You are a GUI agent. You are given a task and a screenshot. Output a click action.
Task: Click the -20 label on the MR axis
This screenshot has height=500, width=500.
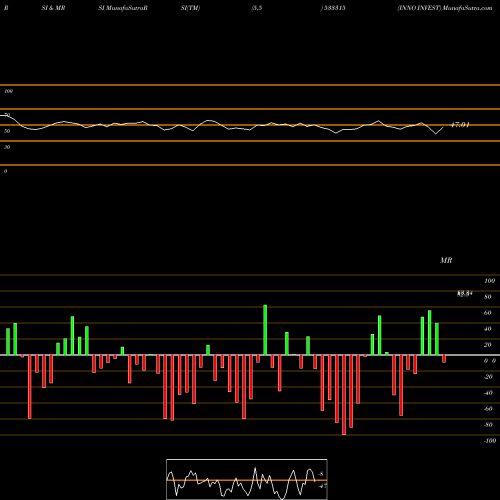tap(488, 377)
